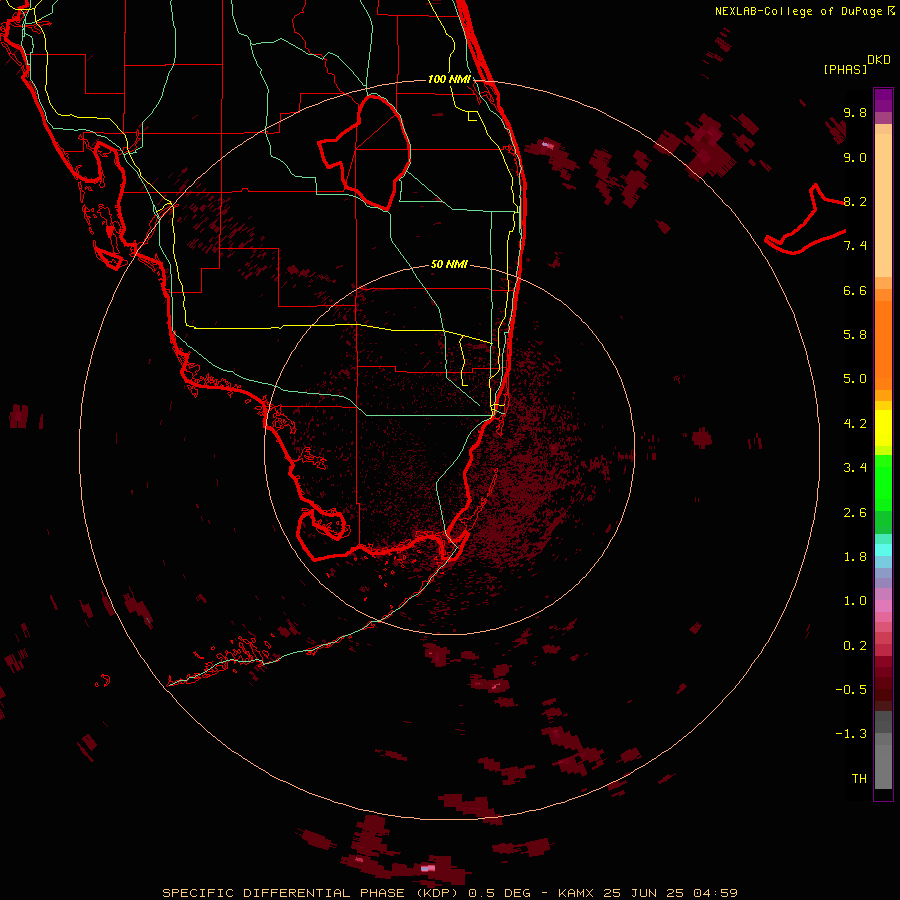Select the 7.4 scale label
This screenshot has width=900, height=900.
point(855,246)
